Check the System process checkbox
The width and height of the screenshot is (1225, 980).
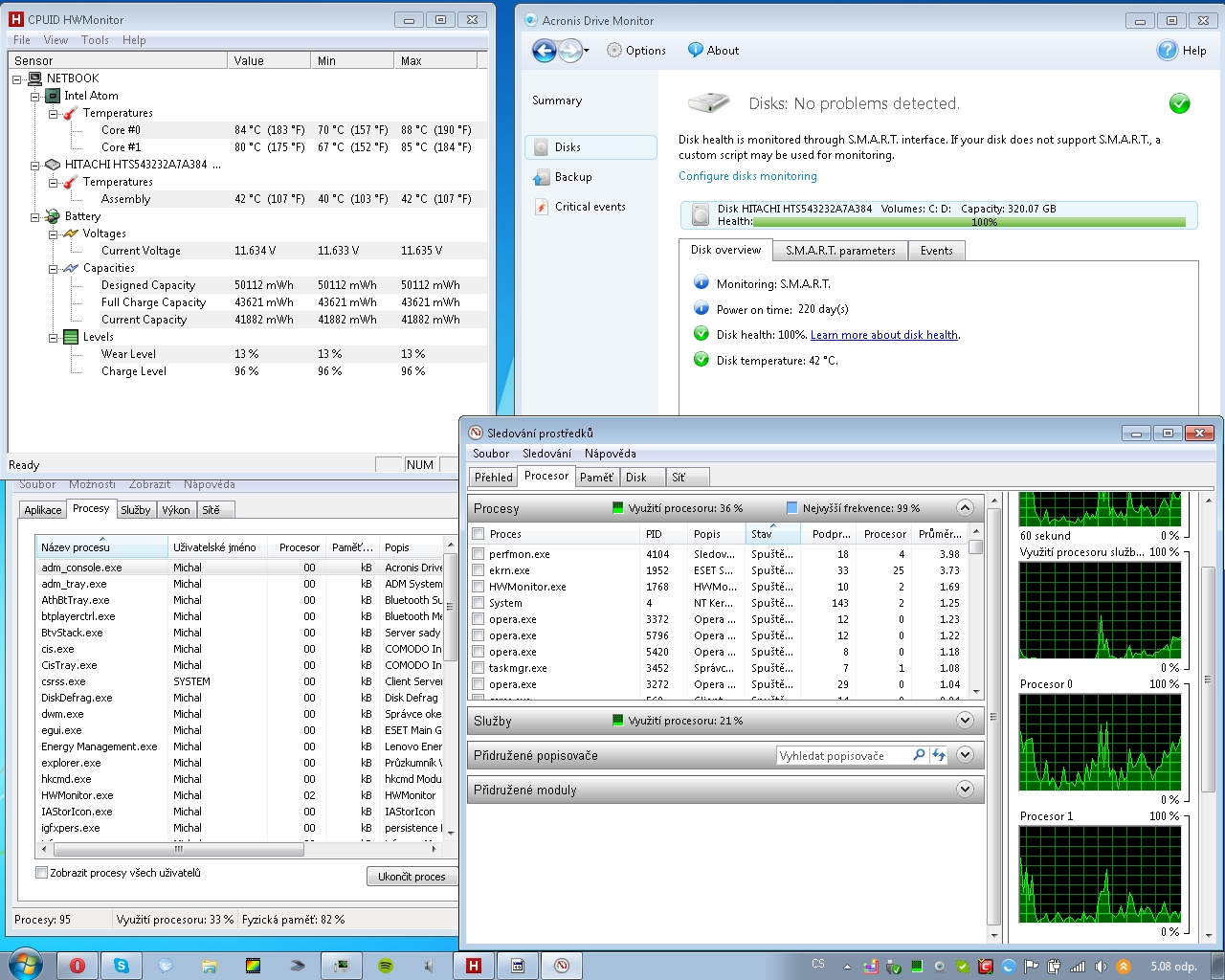(x=479, y=603)
